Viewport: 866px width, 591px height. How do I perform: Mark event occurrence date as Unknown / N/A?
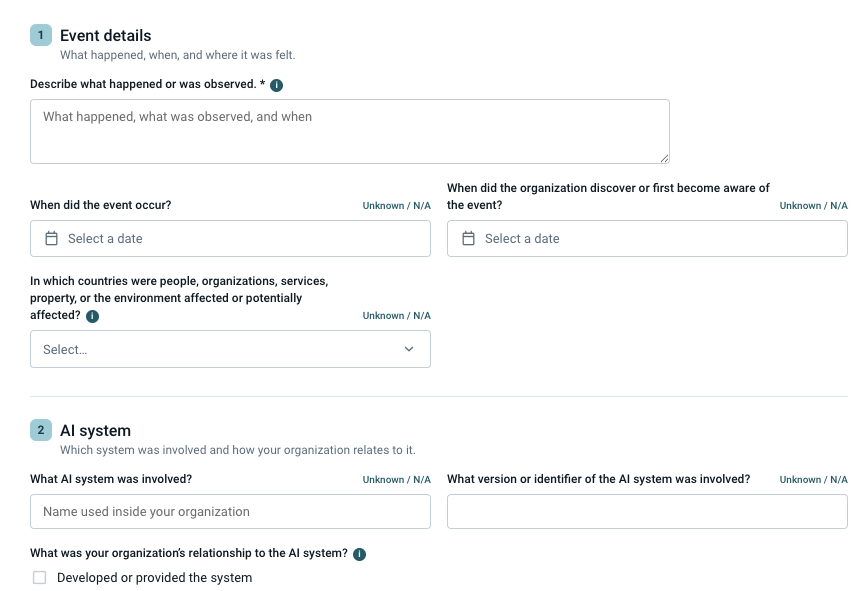pyautogui.click(x=397, y=205)
